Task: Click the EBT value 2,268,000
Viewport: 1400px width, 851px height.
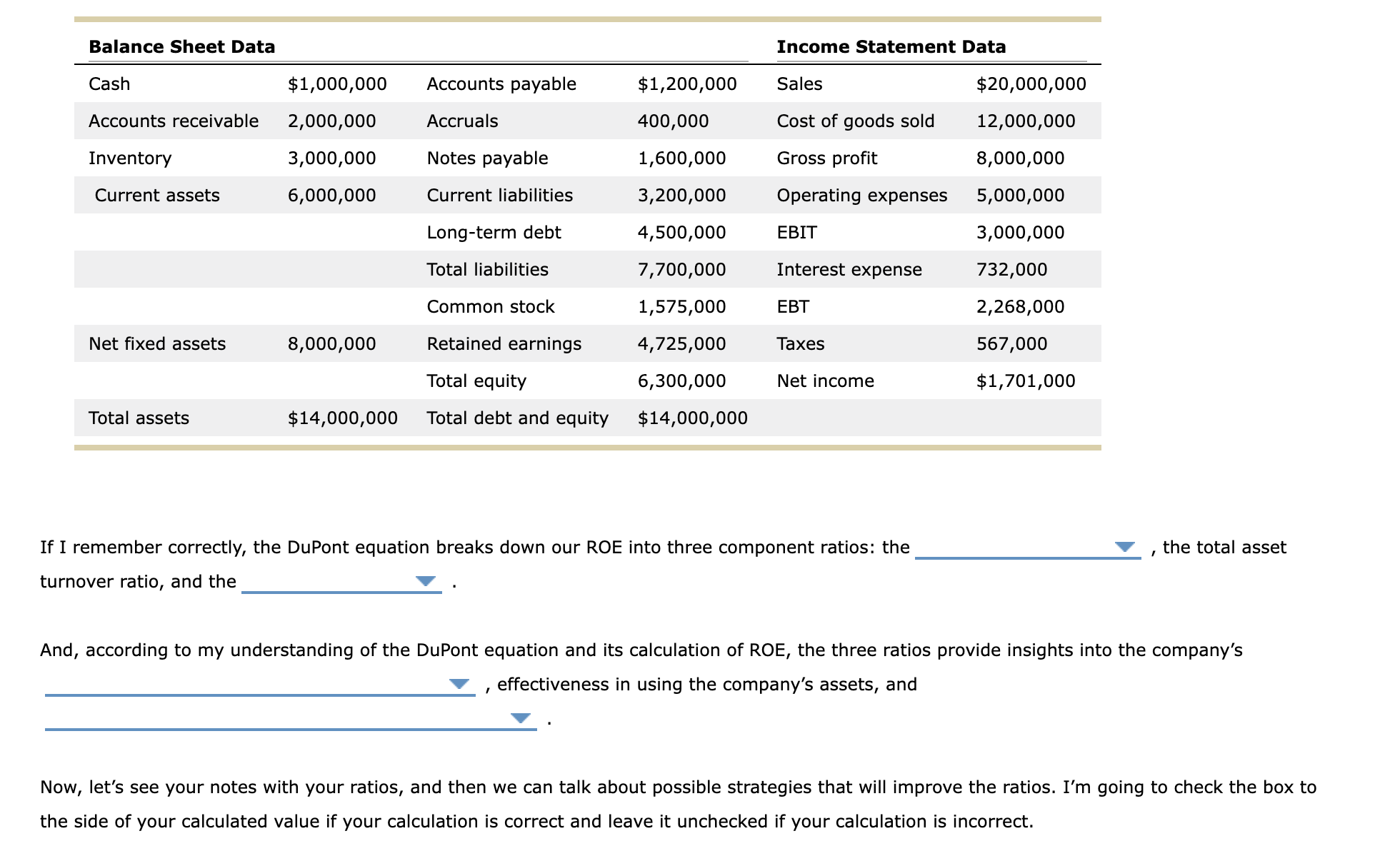Action: 1020,307
